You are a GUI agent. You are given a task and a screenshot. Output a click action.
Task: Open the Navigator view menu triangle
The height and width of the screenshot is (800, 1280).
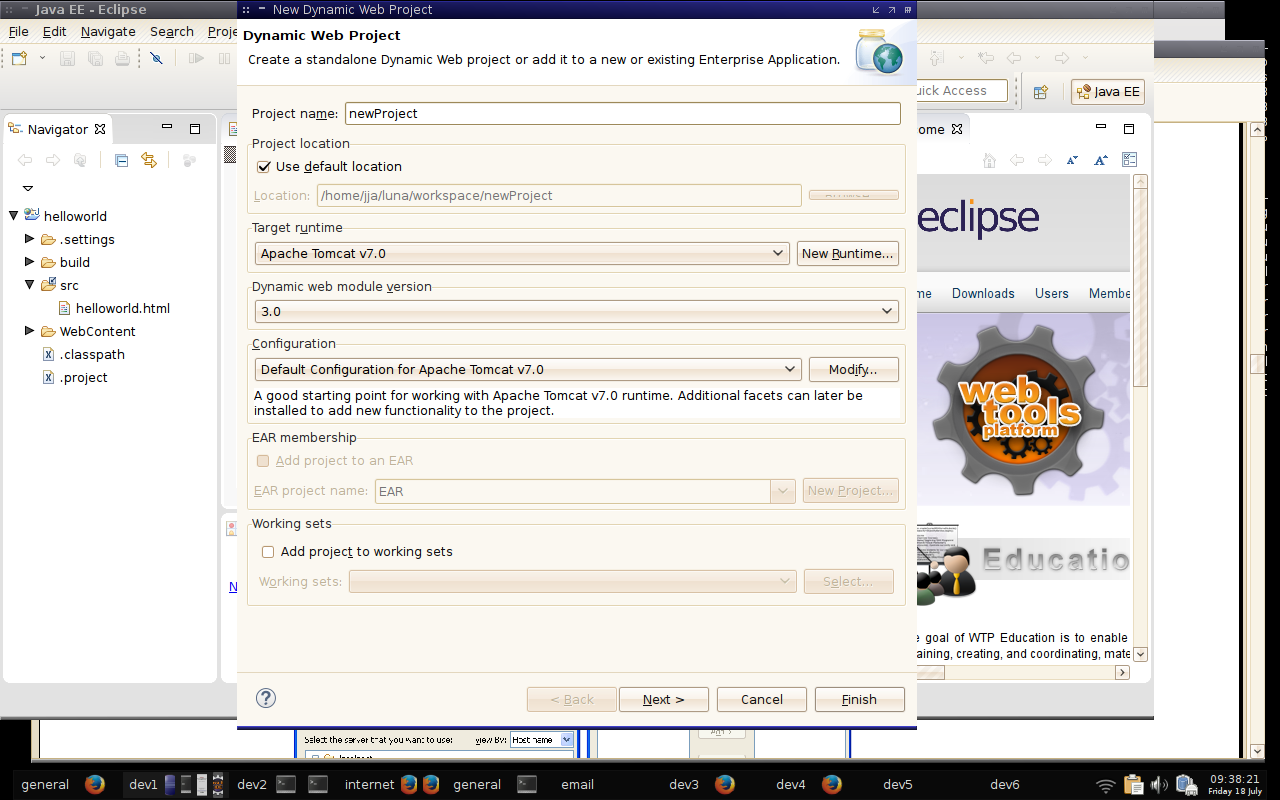28,188
